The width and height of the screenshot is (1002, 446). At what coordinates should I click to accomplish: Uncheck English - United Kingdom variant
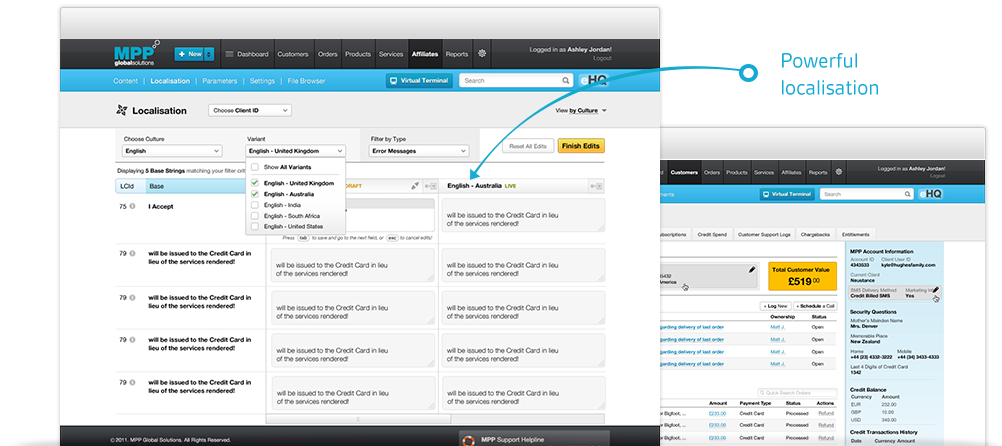[x=255, y=183]
